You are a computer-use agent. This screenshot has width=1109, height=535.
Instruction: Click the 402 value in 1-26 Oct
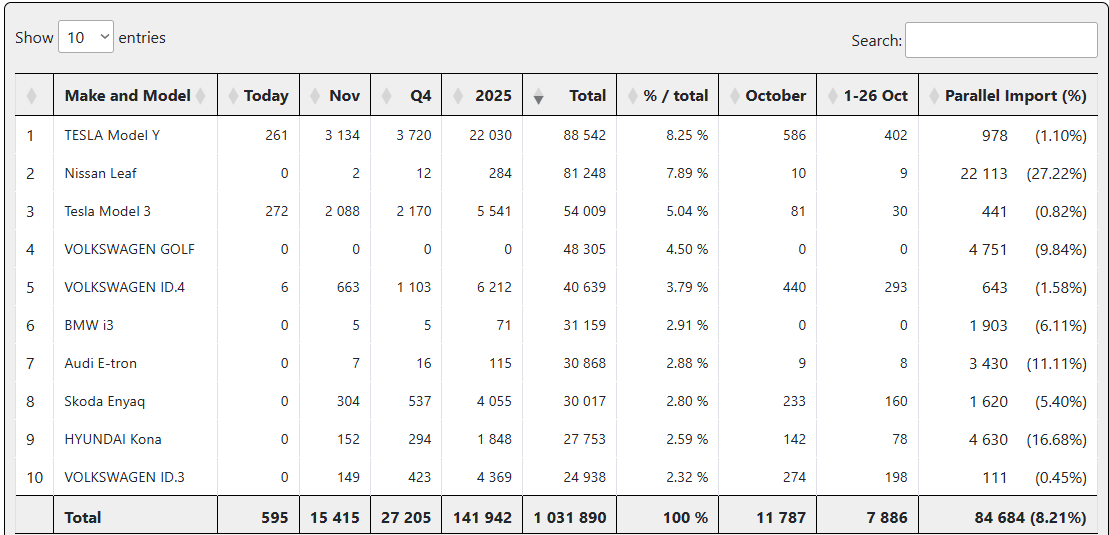(895, 135)
